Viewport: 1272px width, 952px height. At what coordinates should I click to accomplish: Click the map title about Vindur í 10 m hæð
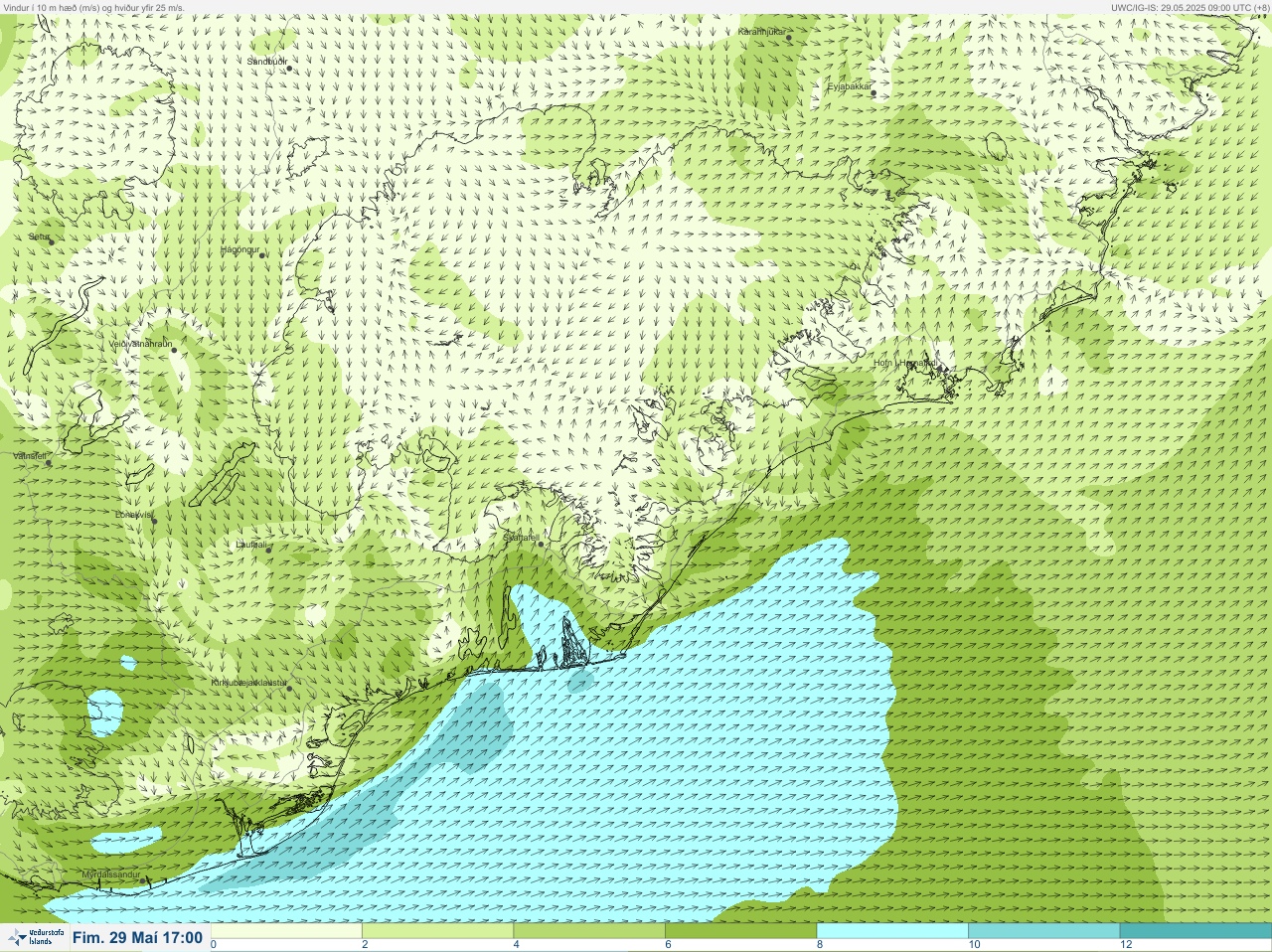(94, 7)
